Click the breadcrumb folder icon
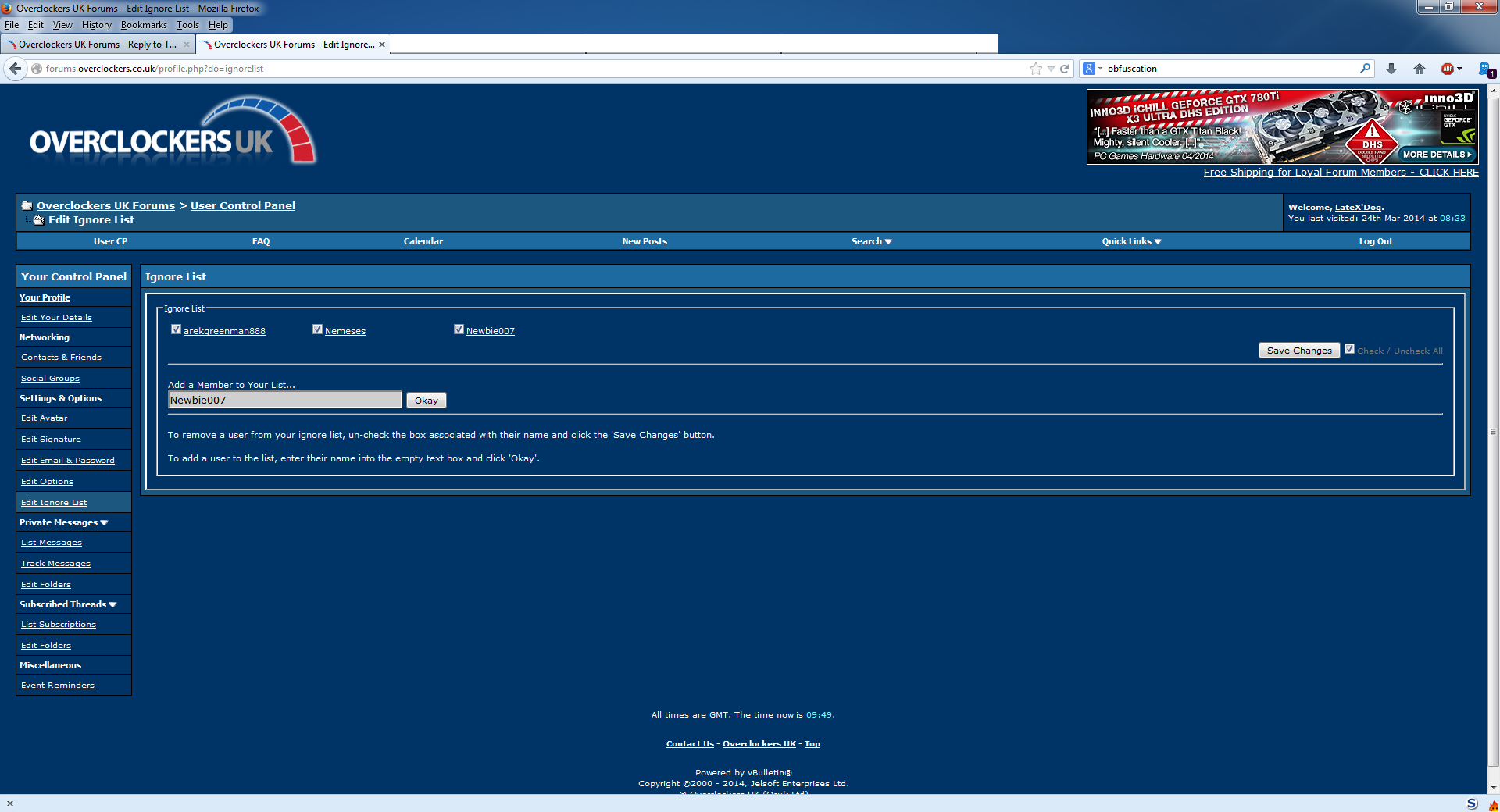1500x812 pixels. coord(27,205)
